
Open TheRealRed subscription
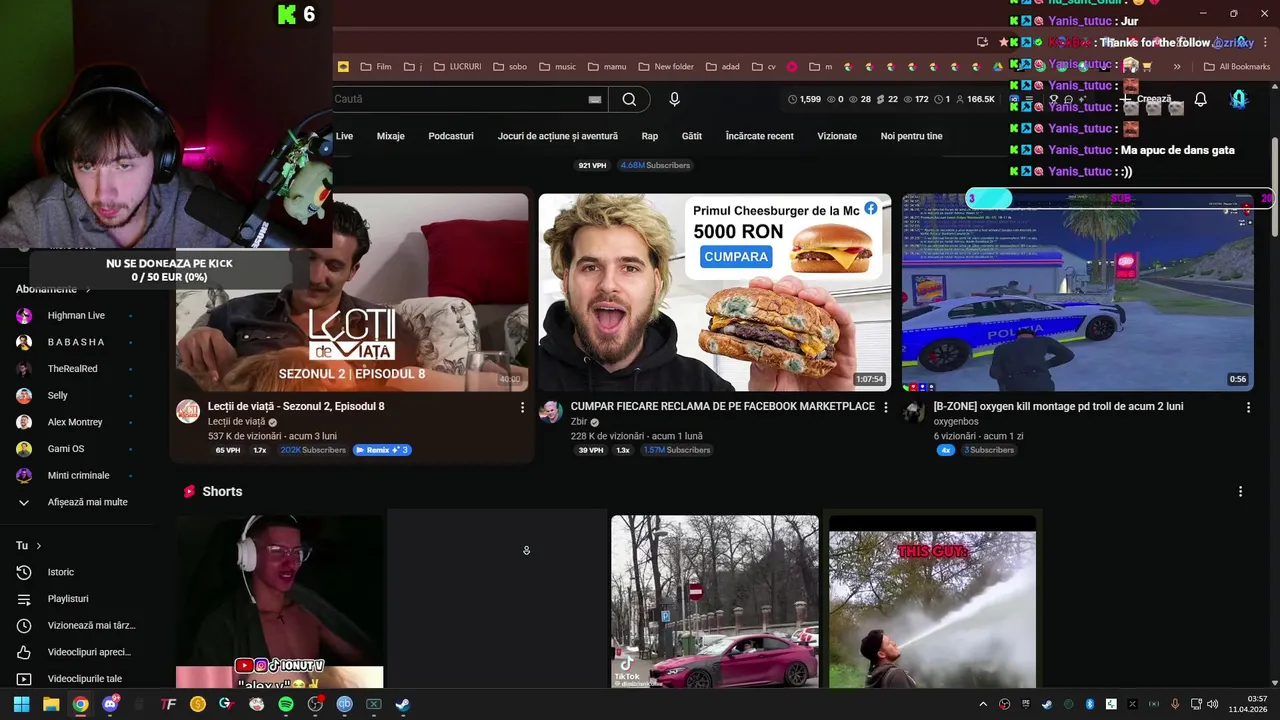coord(75,369)
